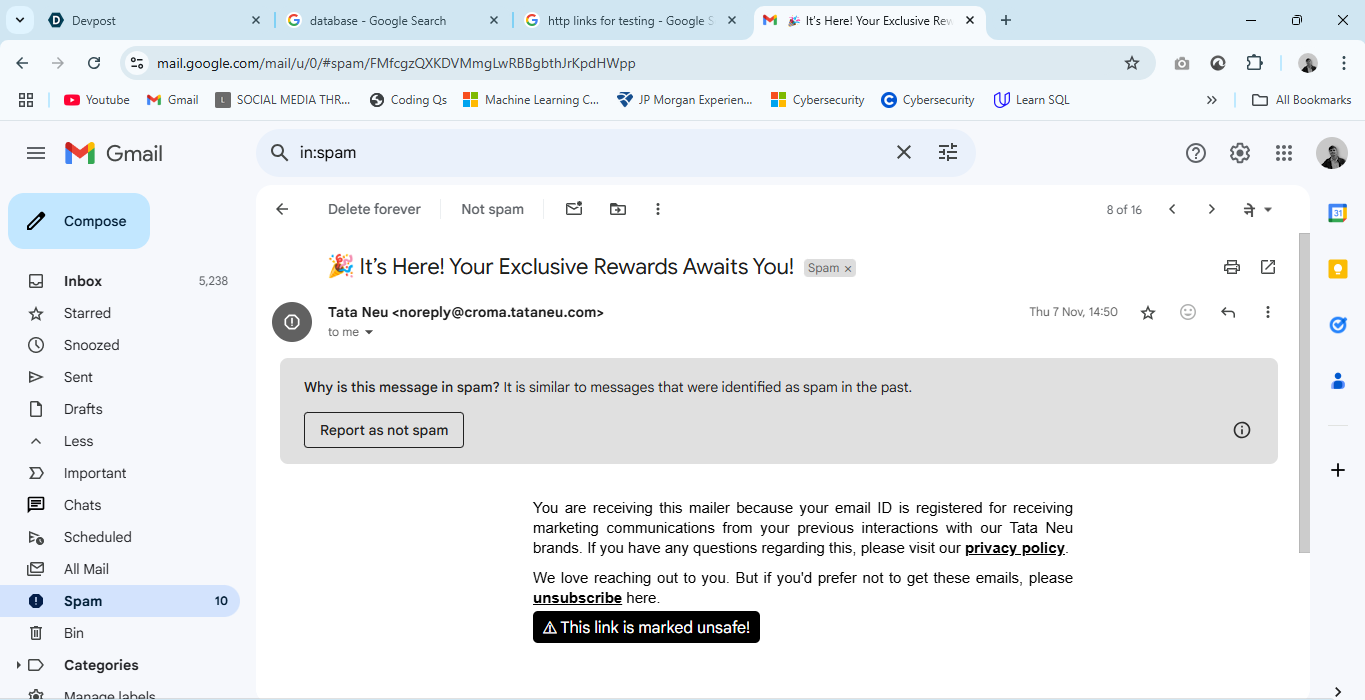This screenshot has height=700, width=1365.
Task: Open Youtube bookmark
Action: 97,100
